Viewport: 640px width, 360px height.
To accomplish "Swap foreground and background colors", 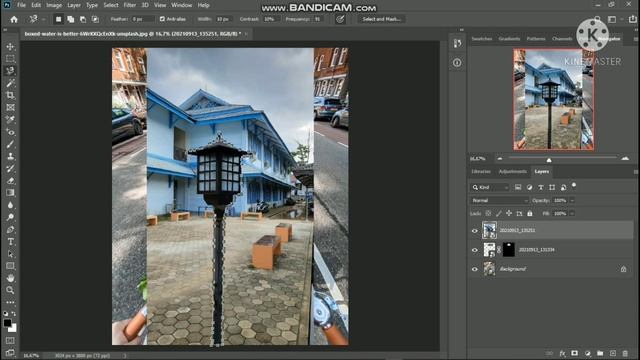I will pos(14,313).
